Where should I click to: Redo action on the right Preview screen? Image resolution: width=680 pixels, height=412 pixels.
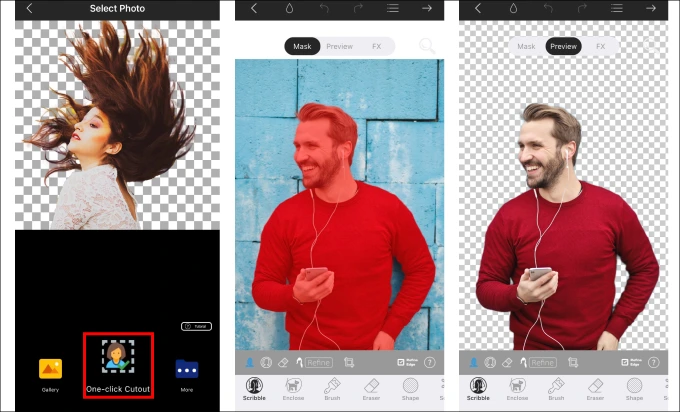(x=582, y=8)
